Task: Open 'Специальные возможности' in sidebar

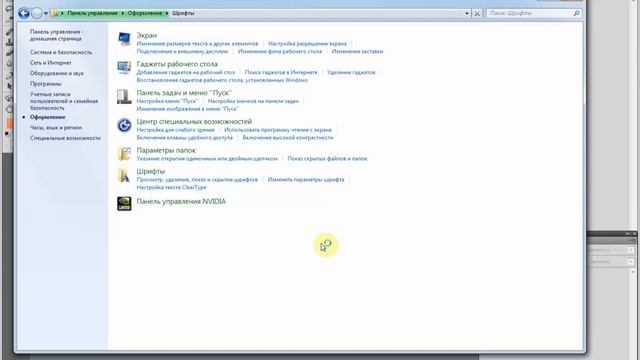Action: [65, 138]
